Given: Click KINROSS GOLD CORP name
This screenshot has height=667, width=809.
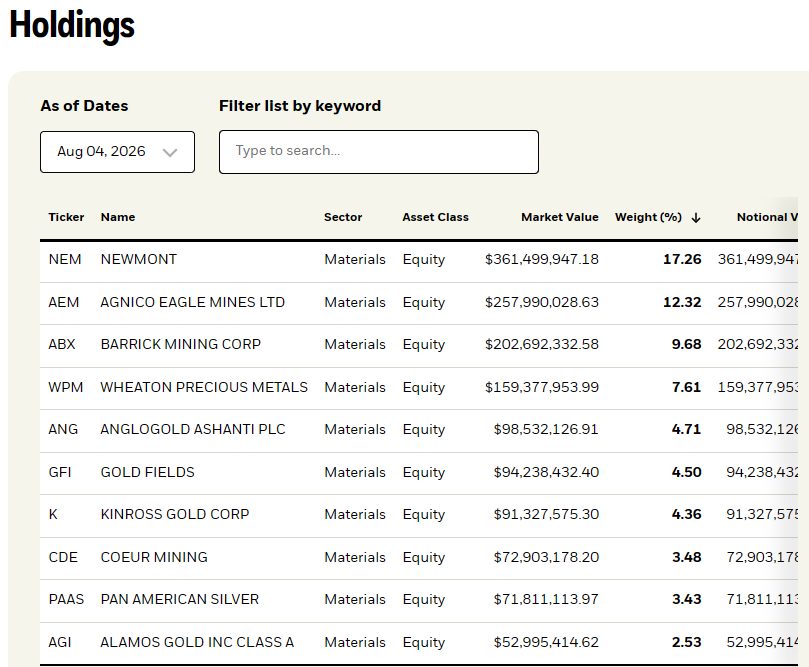Looking at the screenshot, I should [x=175, y=514].
